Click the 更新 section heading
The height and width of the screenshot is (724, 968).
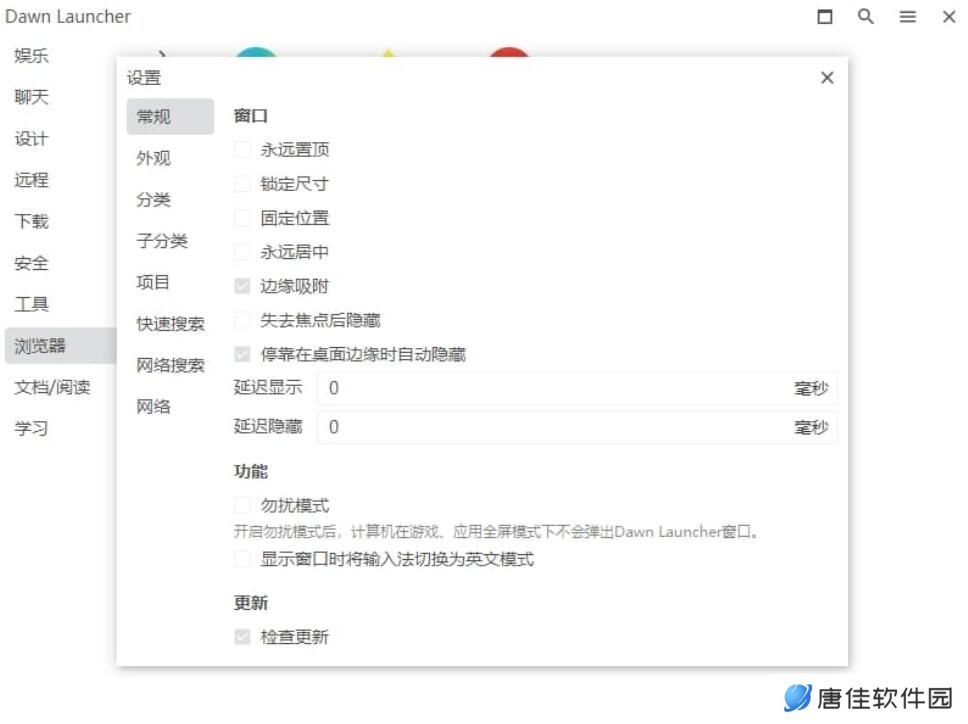[251, 603]
